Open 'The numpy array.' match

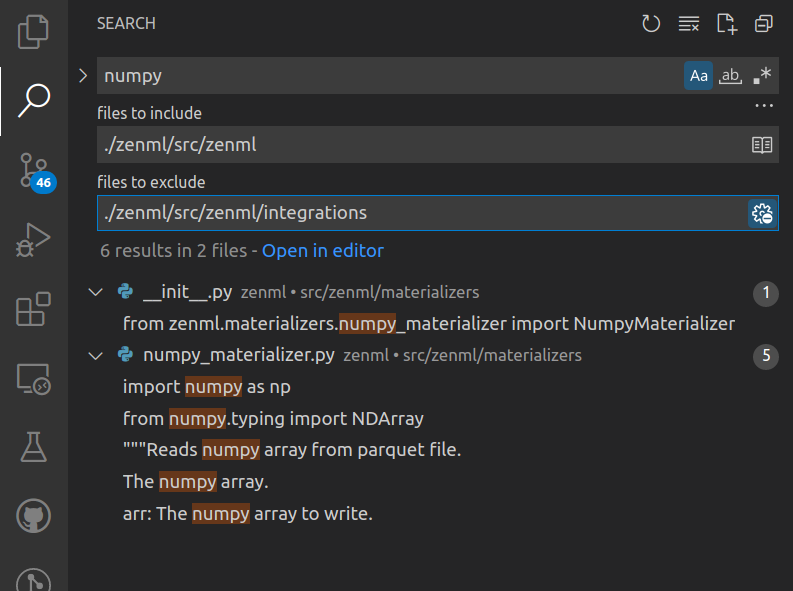(195, 482)
